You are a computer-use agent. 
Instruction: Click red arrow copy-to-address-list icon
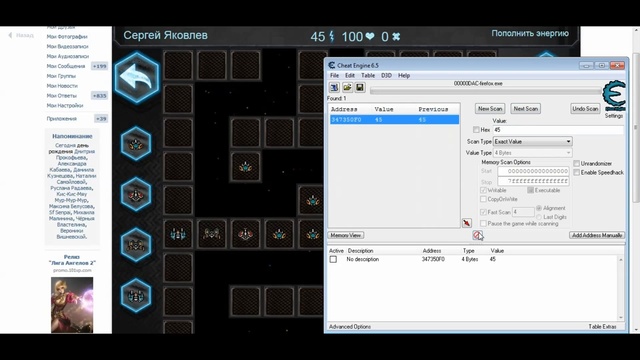tap(467, 223)
